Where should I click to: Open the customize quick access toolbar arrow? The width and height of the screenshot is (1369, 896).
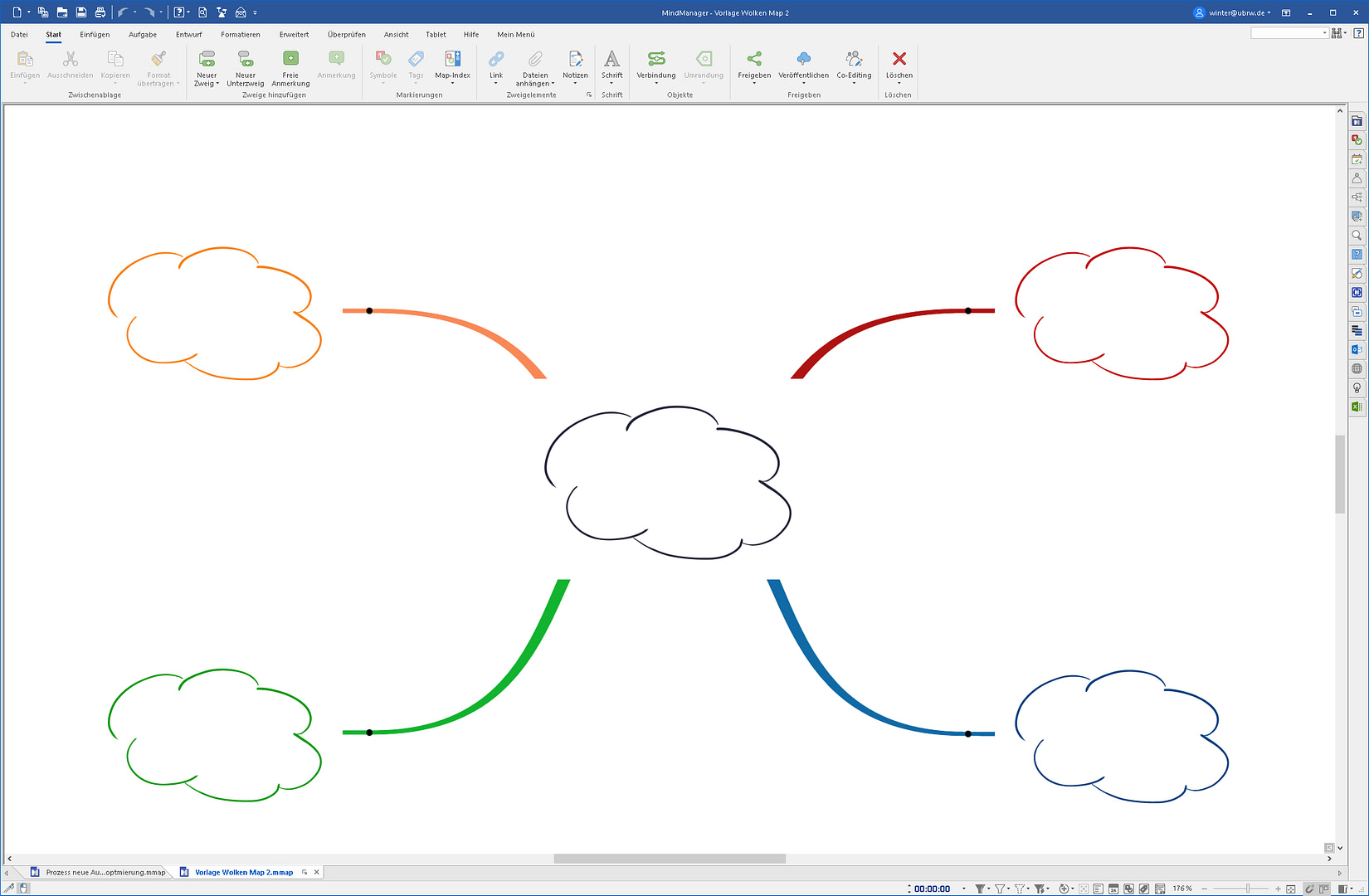pyautogui.click(x=255, y=12)
